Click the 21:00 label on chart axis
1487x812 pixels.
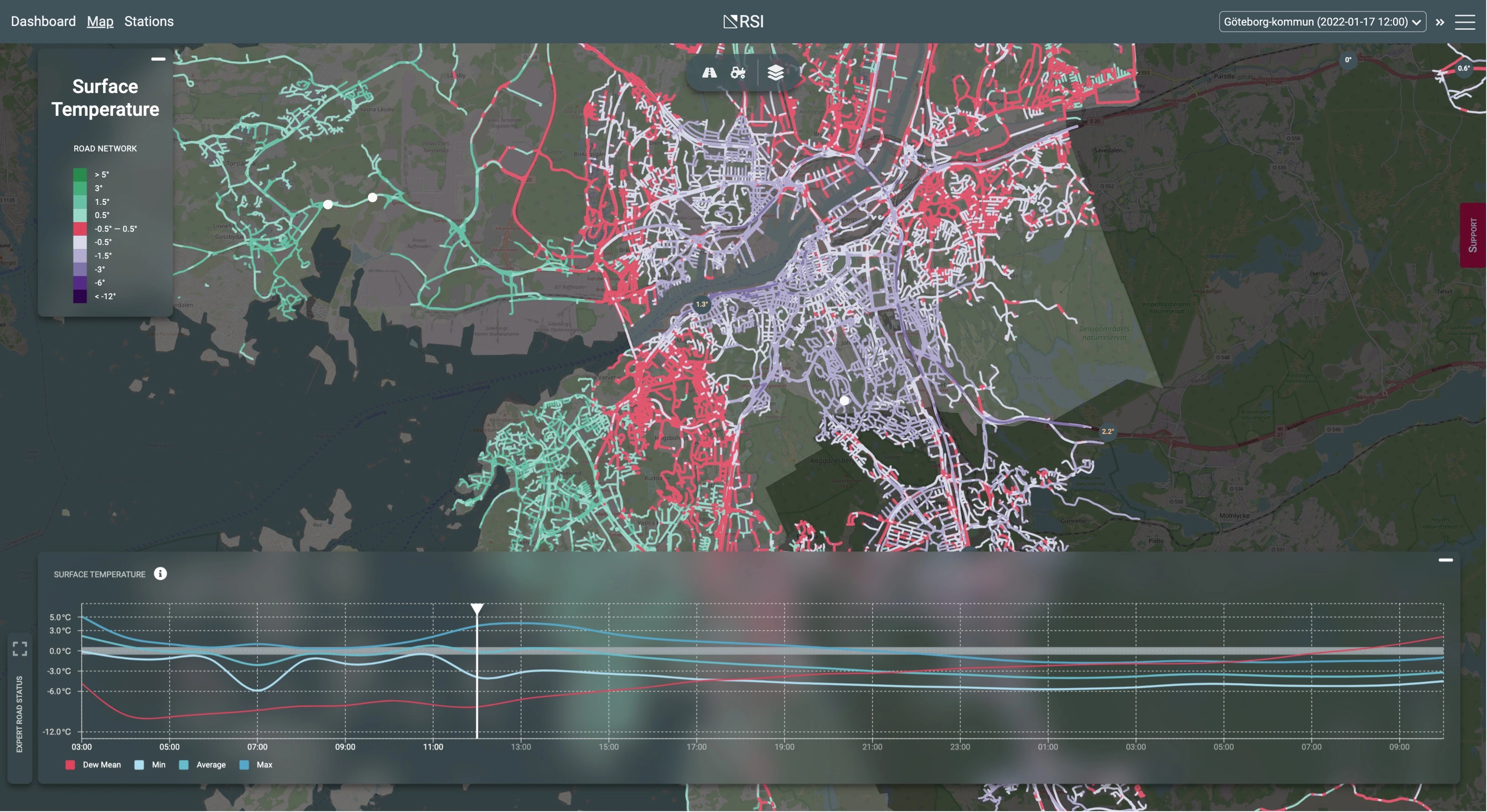point(872,747)
